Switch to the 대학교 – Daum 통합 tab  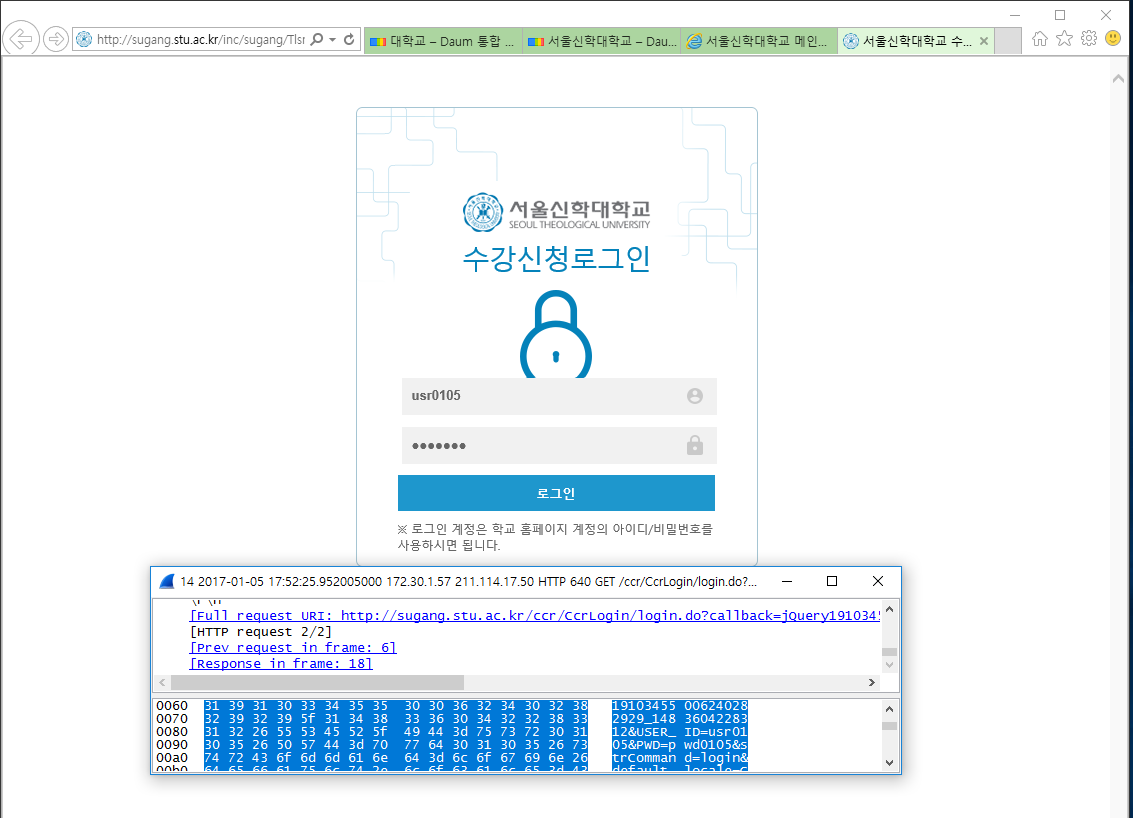(x=443, y=41)
